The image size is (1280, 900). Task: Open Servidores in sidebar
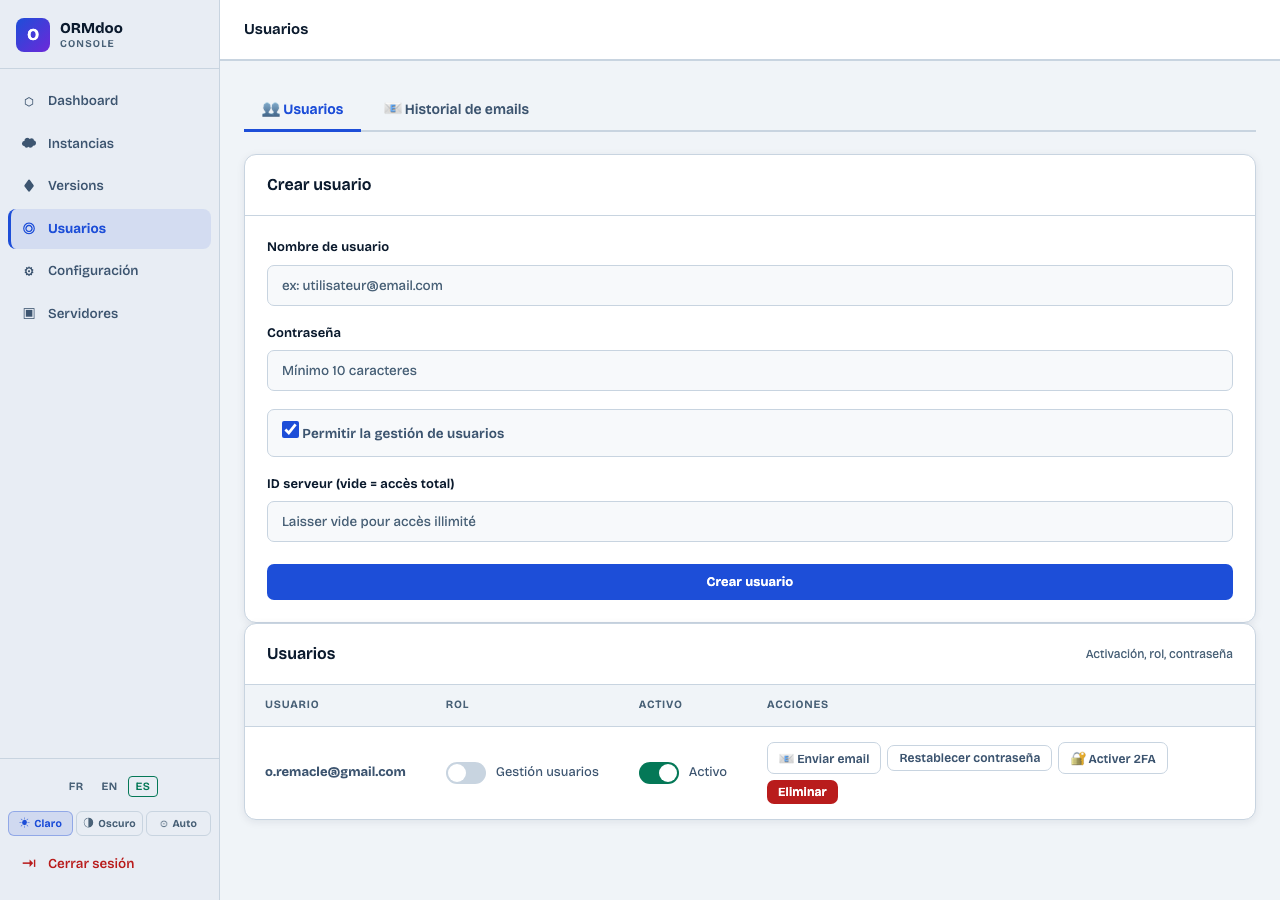[110, 314]
